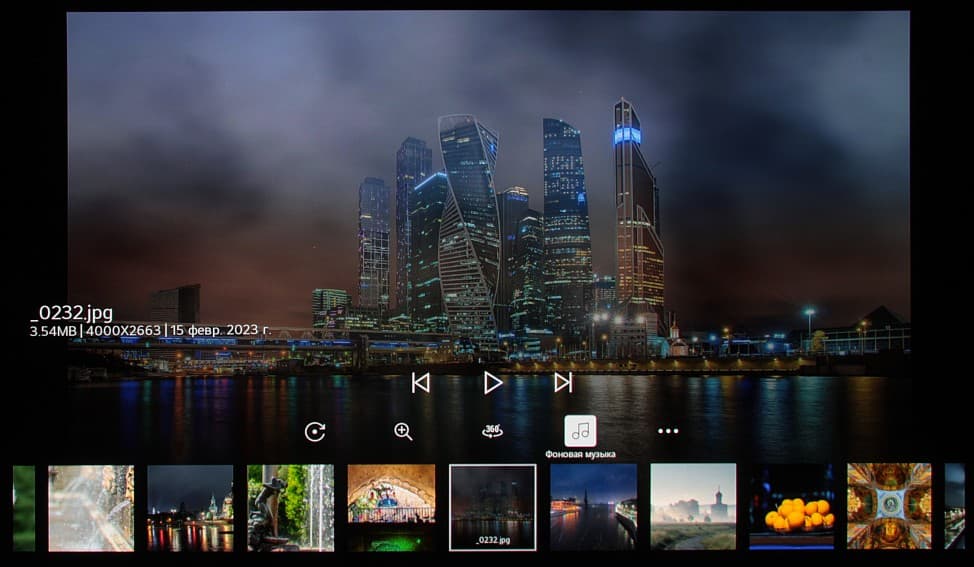
Task: Open the illuminated arch tunnel thumbnail
Action: (391, 508)
